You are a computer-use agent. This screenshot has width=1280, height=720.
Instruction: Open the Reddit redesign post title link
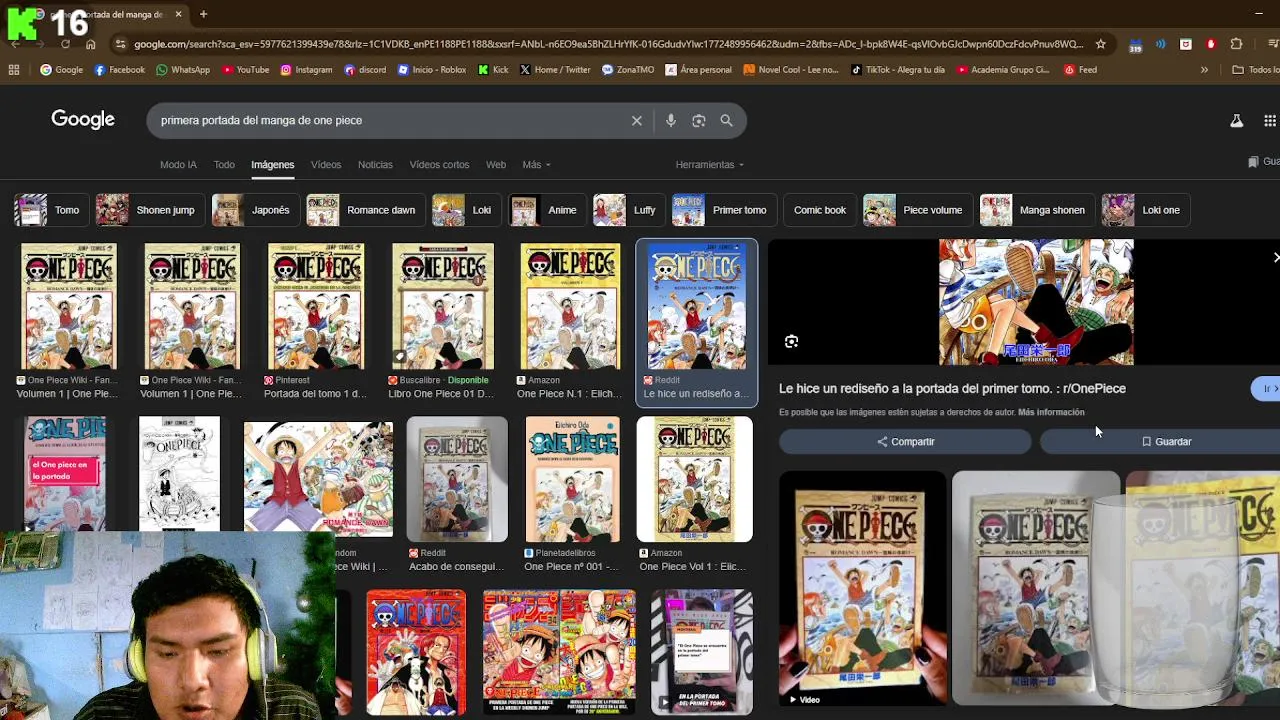pyautogui.click(x=952, y=388)
